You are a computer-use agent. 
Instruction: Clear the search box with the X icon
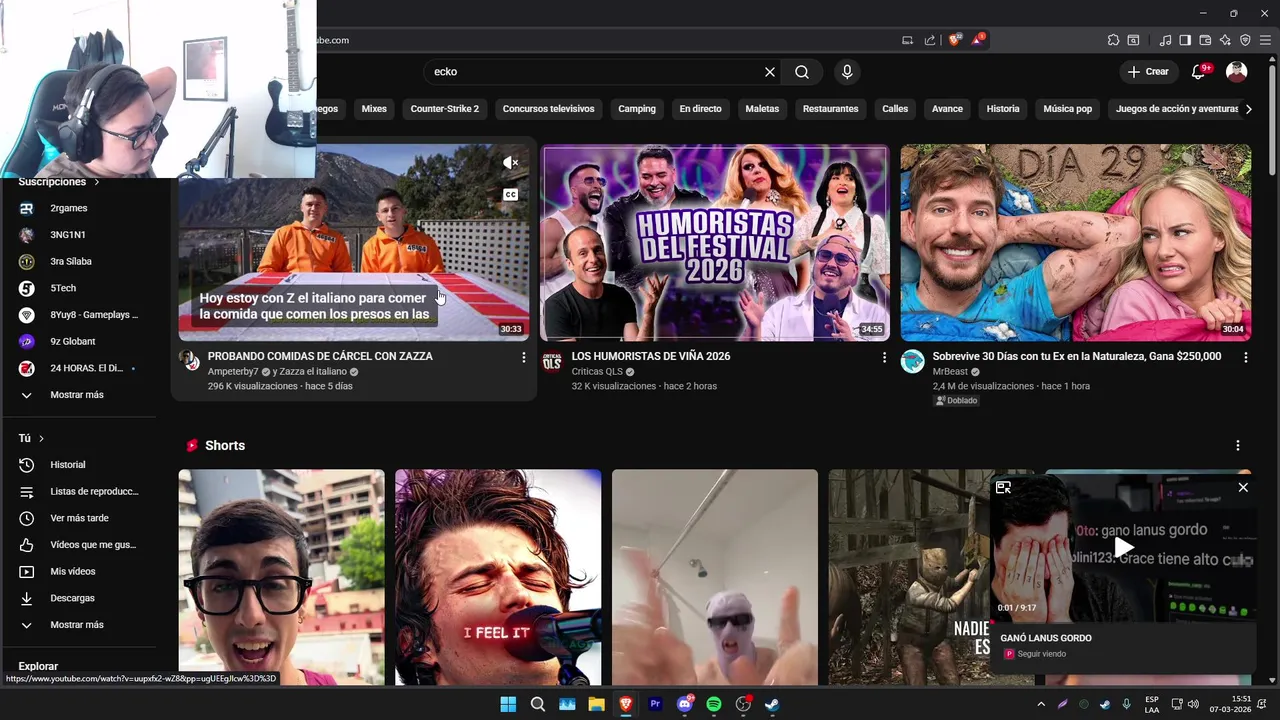(770, 72)
